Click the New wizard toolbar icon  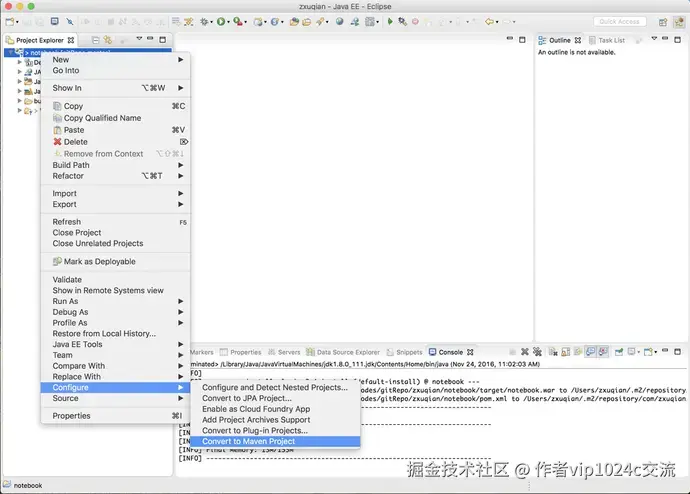[10, 22]
